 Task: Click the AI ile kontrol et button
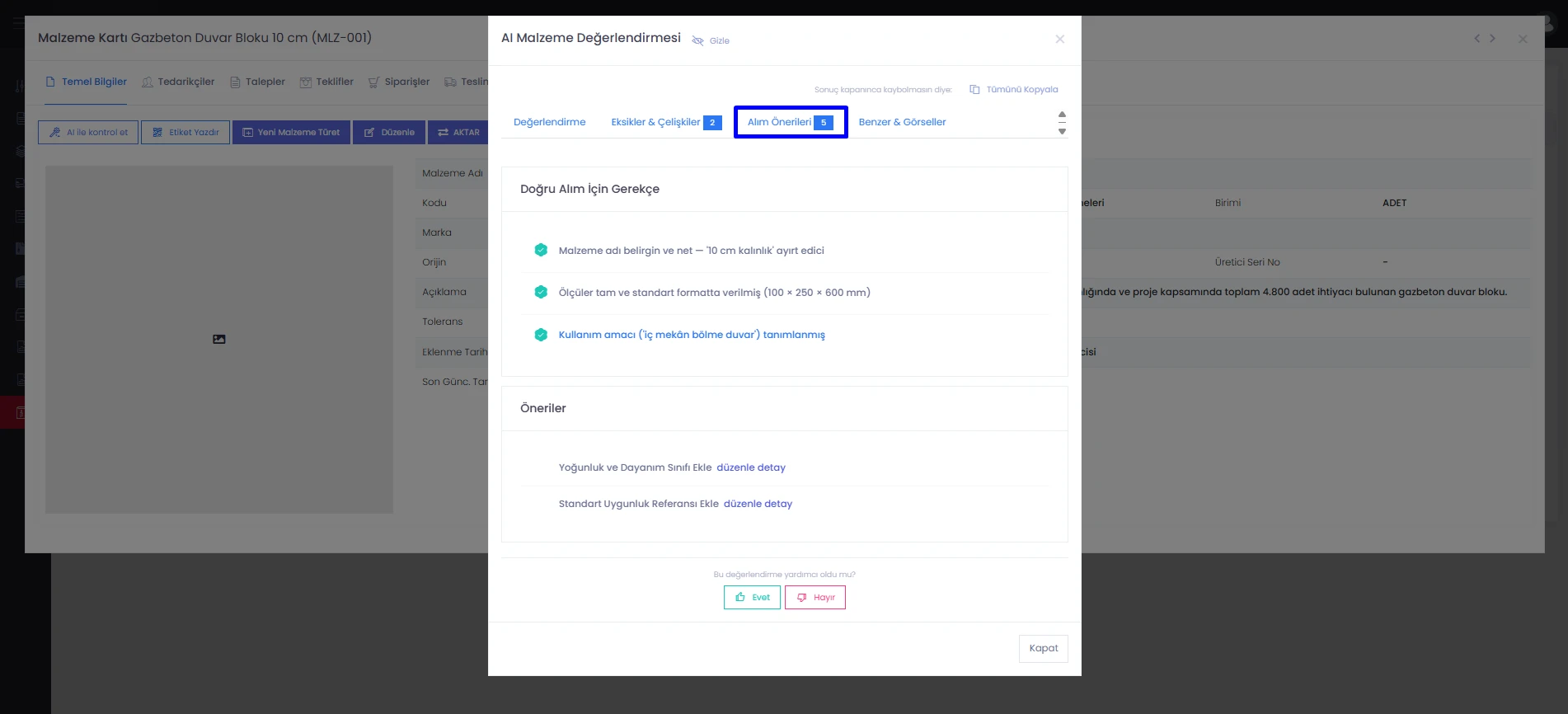(89, 132)
